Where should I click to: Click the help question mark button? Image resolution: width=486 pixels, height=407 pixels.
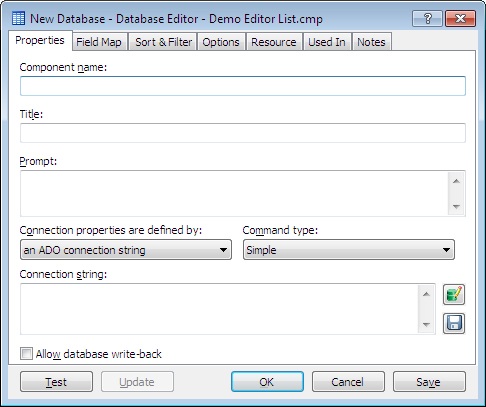tap(427, 18)
